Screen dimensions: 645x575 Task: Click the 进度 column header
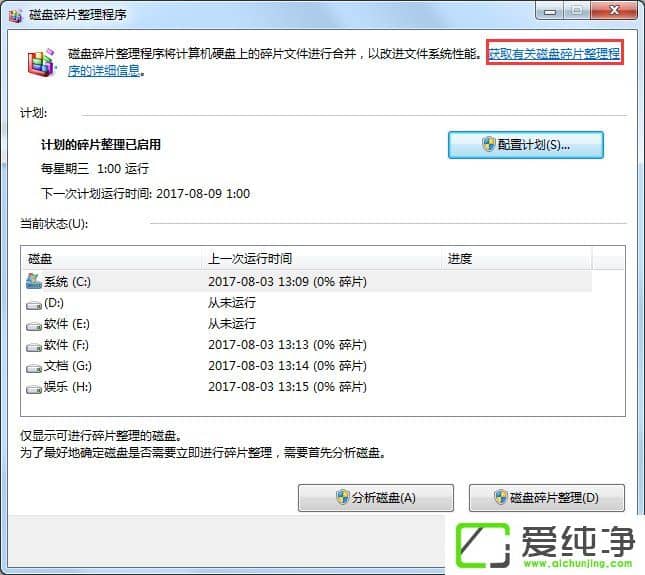coord(517,258)
